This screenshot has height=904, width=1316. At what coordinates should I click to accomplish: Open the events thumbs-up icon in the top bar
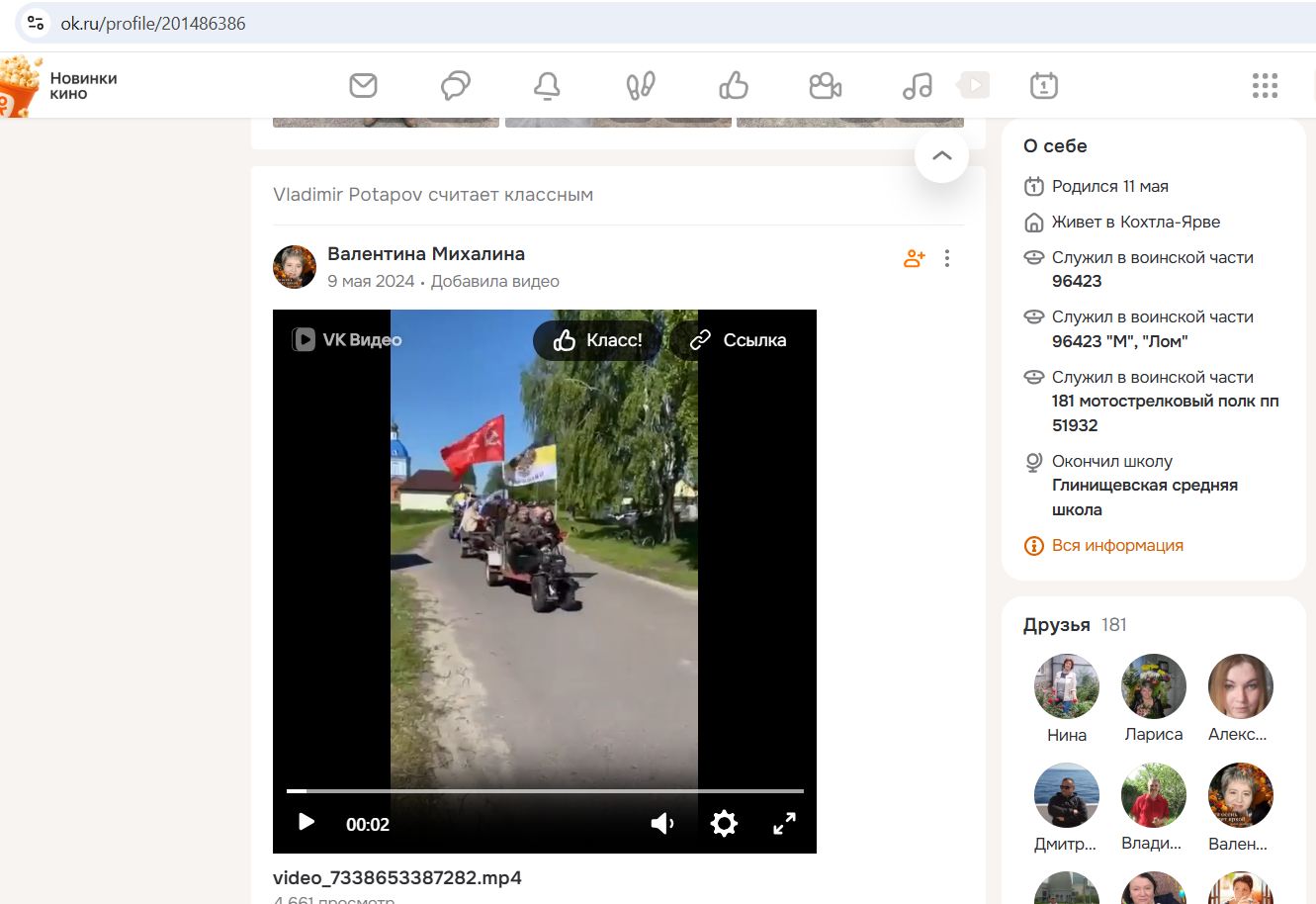click(734, 86)
